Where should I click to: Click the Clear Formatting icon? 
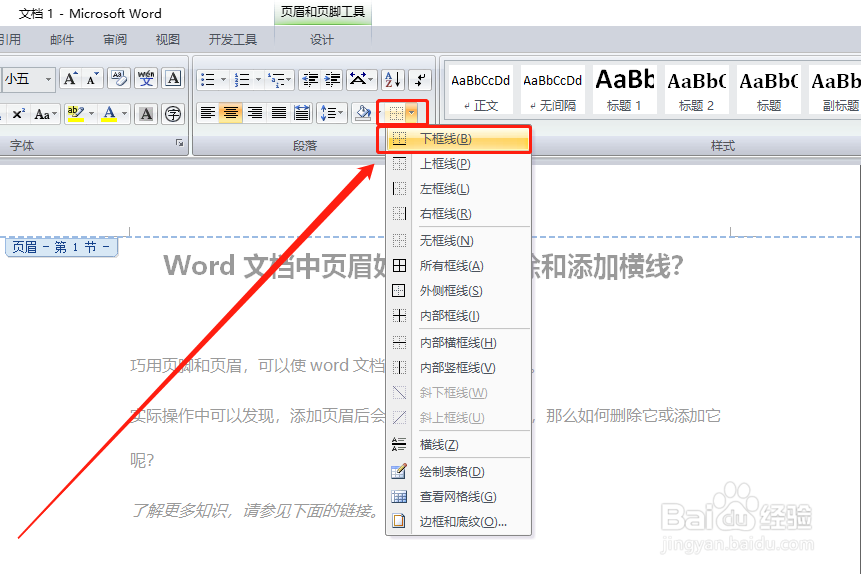coord(119,79)
